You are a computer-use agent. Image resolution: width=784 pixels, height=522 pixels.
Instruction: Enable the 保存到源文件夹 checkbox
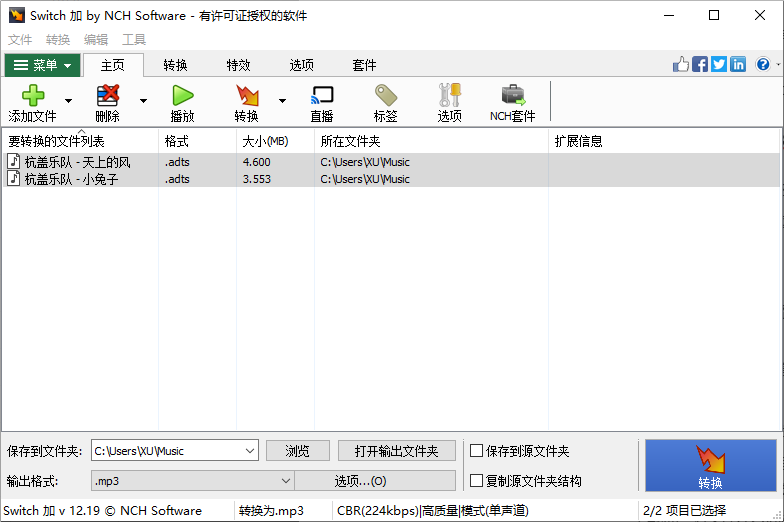476,451
